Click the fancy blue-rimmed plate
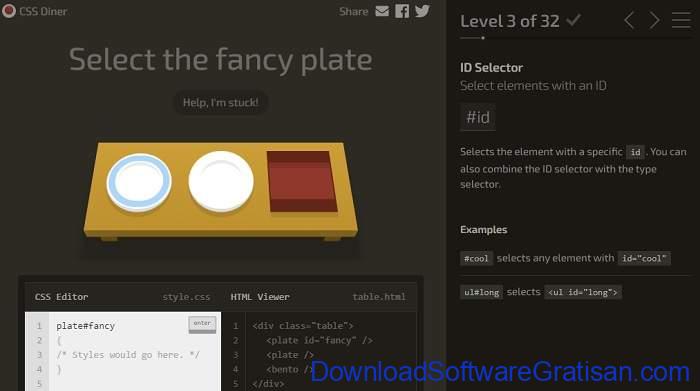 pos(139,183)
